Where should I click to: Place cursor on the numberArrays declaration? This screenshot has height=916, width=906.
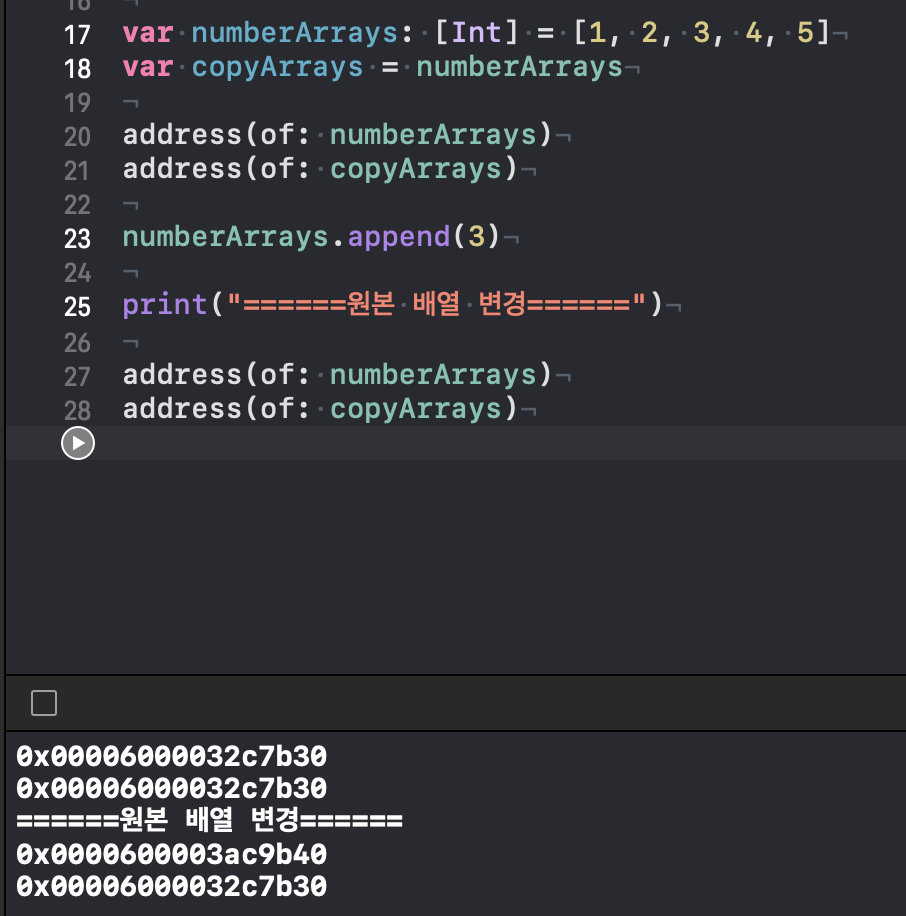point(293,32)
